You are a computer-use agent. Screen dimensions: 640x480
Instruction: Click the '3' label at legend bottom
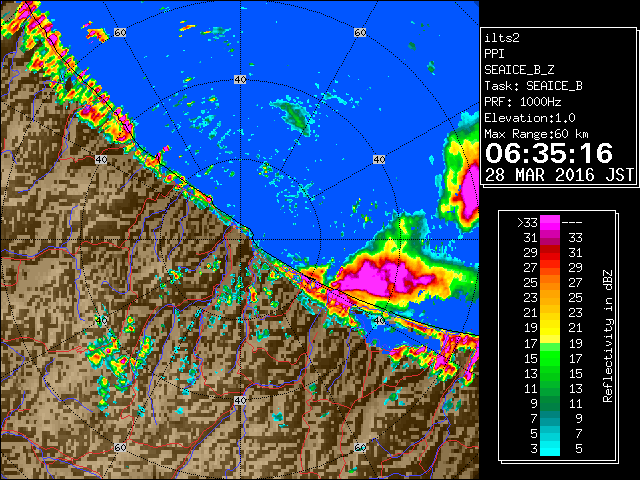click(x=534, y=449)
